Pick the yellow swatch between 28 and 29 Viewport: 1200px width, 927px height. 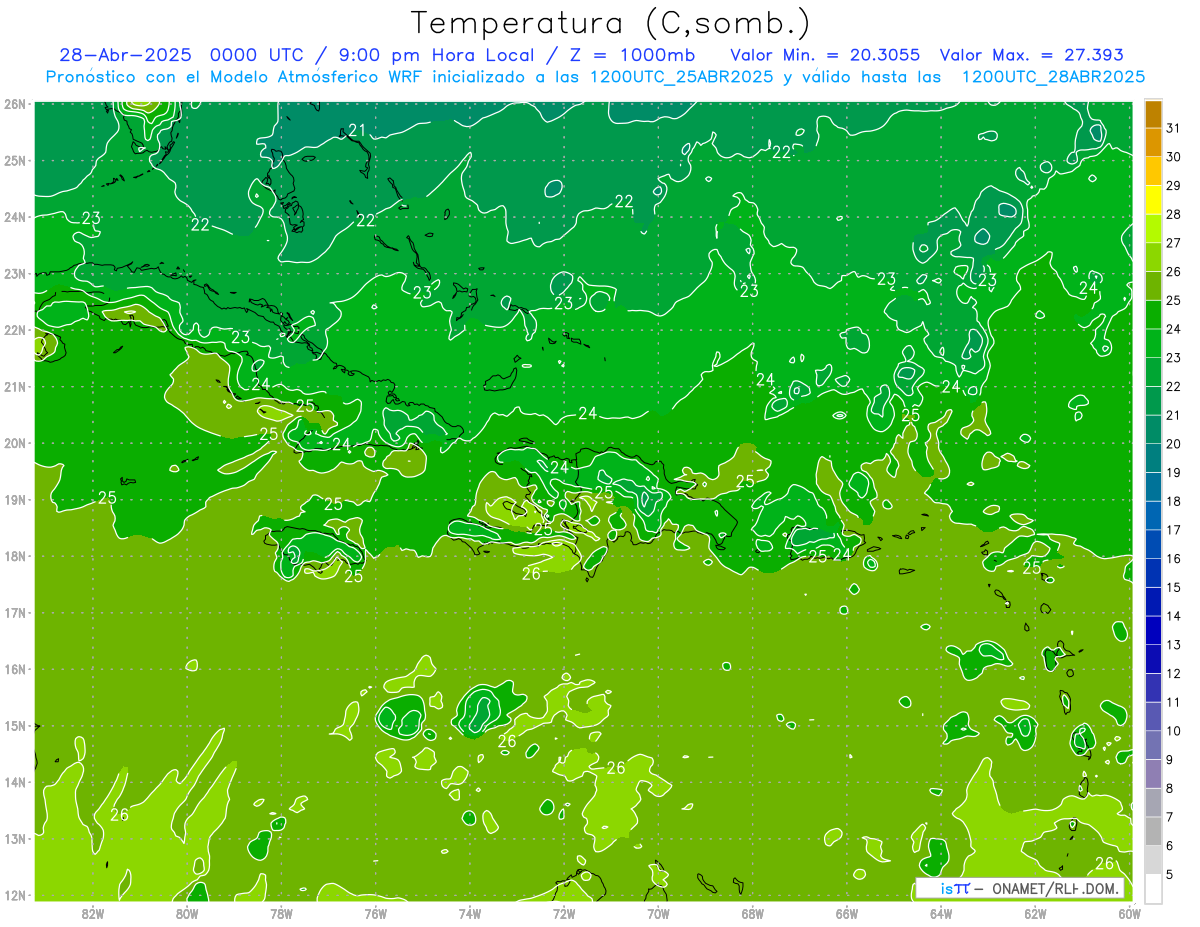point(1153,200)
